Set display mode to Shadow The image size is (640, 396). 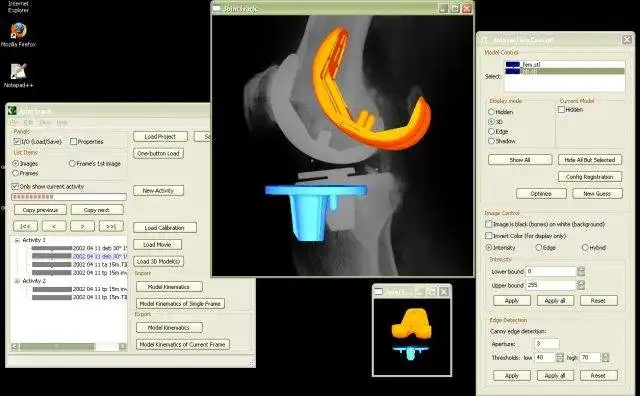click(491, 141)
